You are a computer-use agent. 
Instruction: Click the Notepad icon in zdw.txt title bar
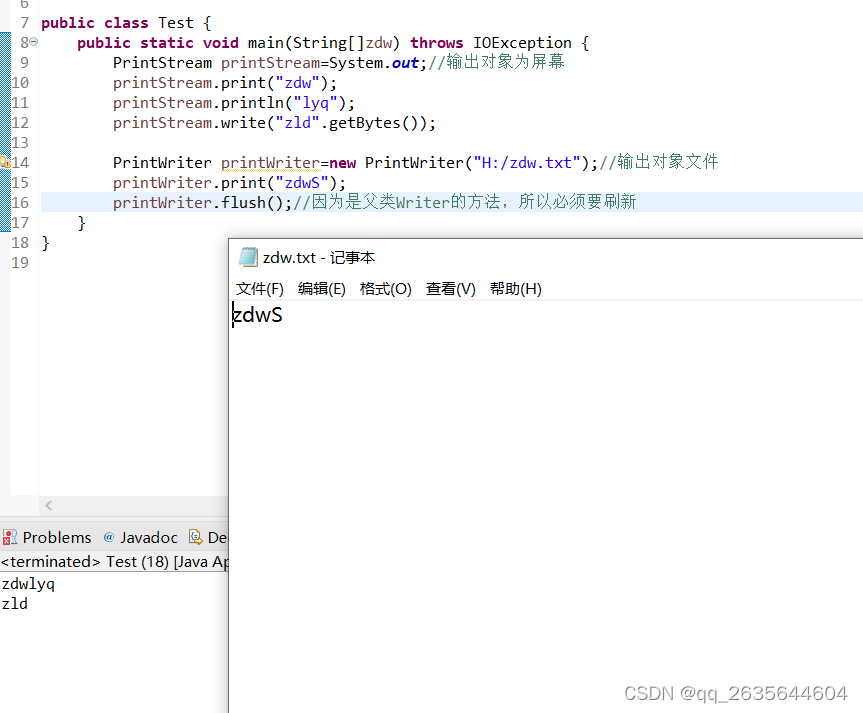click(x=247, y=257)
